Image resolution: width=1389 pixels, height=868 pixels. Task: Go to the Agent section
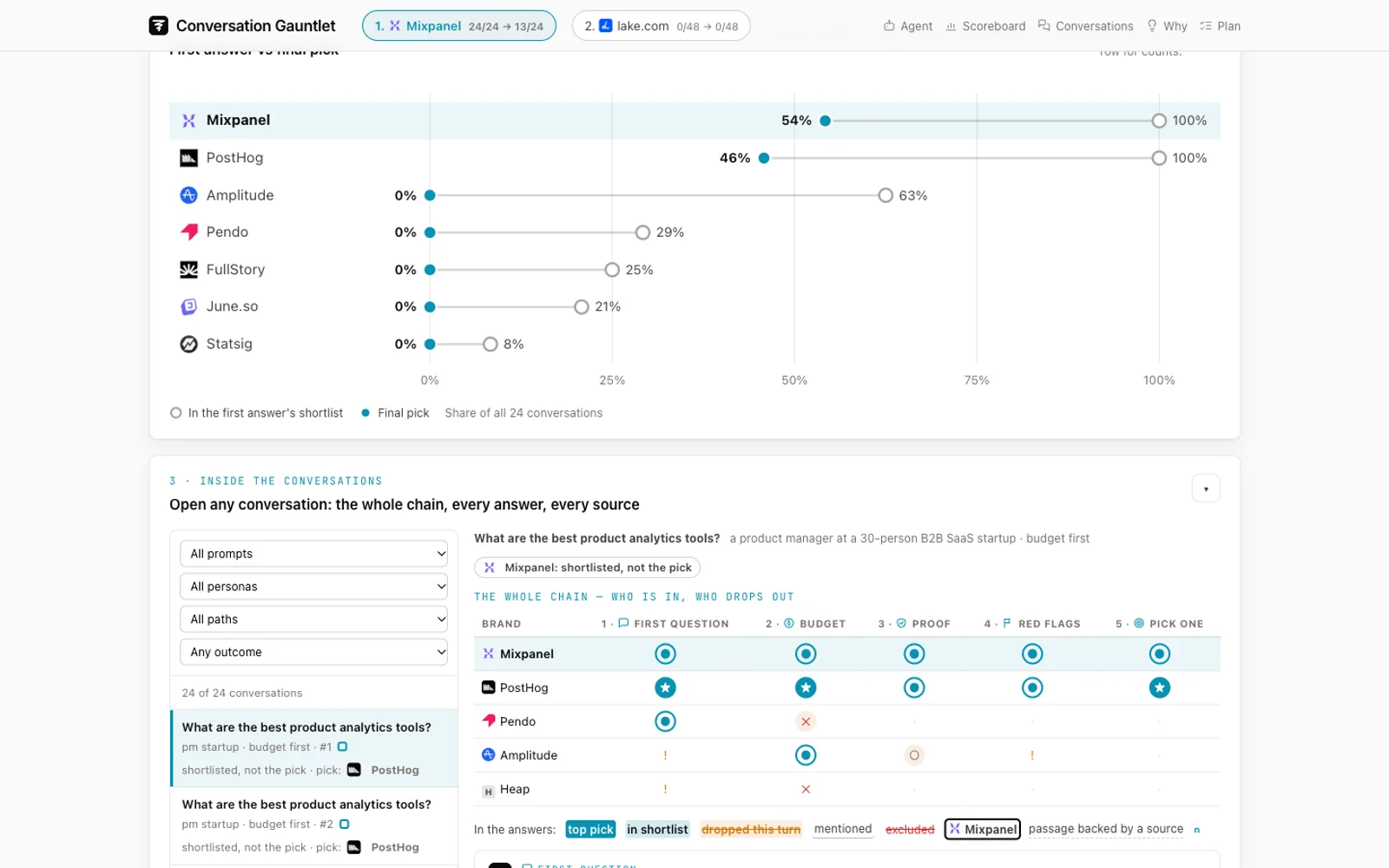tap(908, 26)
